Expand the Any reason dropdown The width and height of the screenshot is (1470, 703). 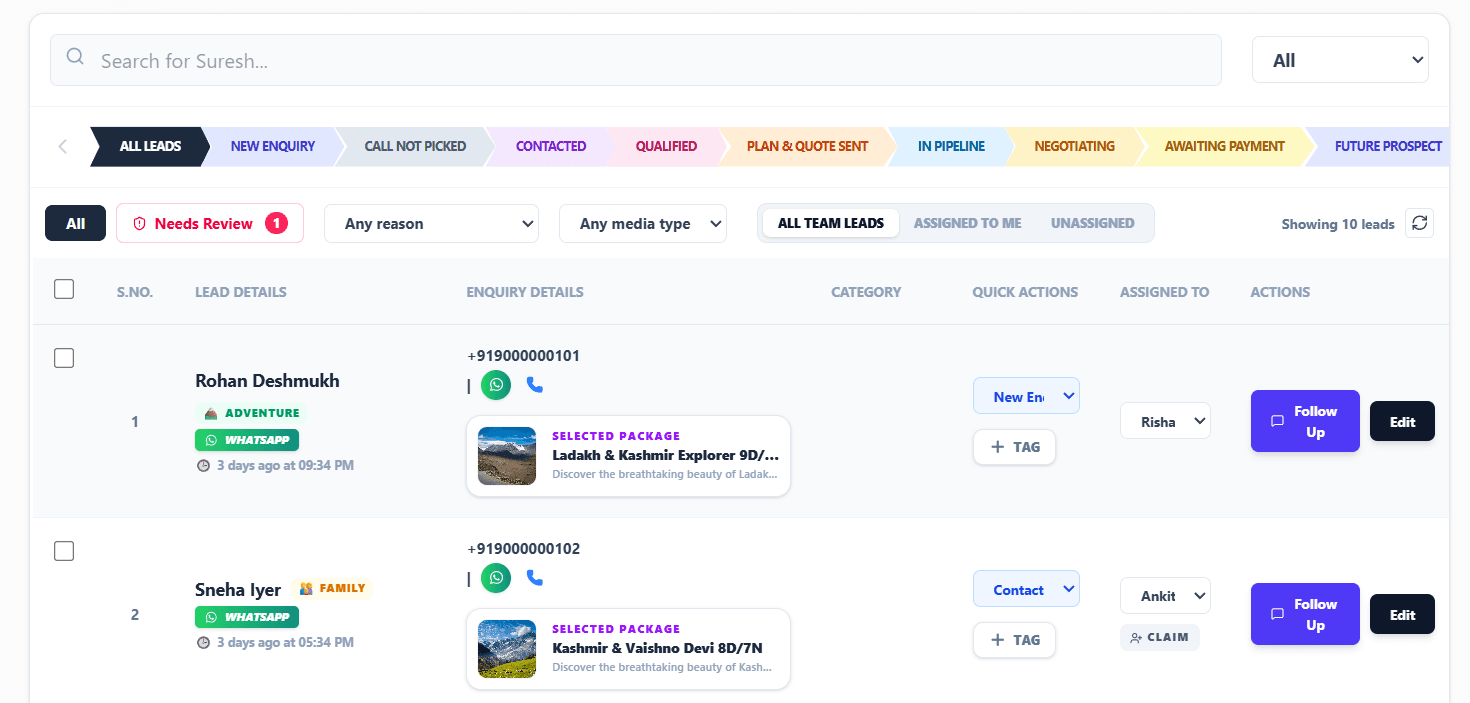[431, 224]
